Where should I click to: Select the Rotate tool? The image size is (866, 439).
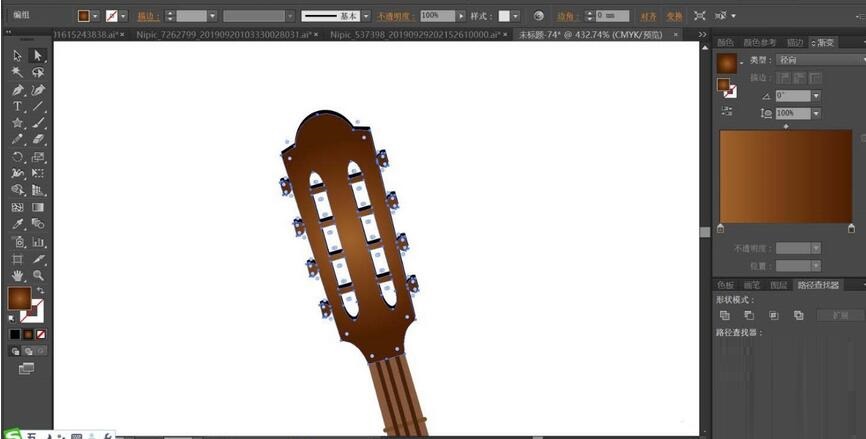pyautogui.click(x=18, y=157)
